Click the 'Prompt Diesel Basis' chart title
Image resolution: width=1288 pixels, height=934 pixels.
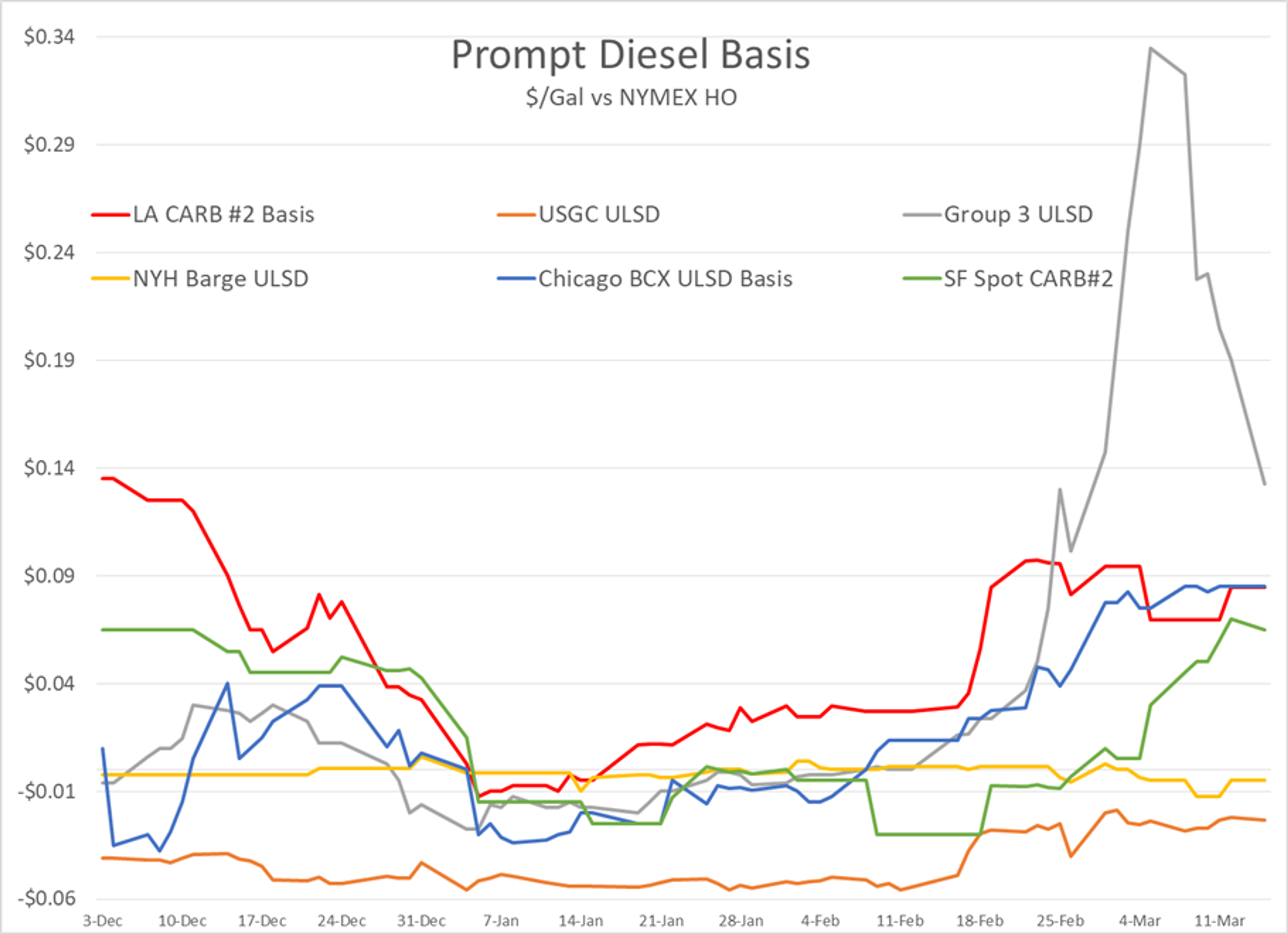coord(630,55)
